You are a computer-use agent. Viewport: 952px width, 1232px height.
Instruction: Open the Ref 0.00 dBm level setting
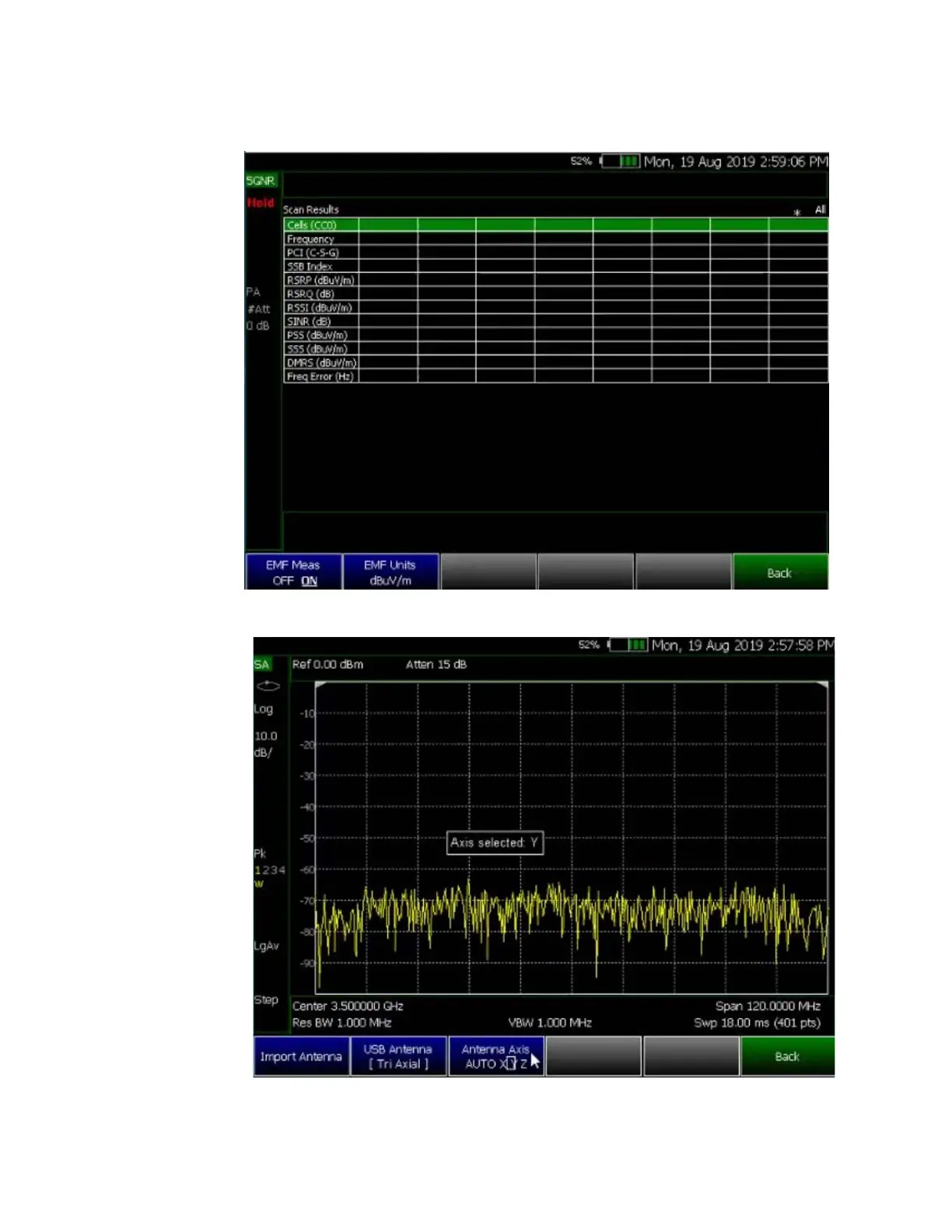pyautogui.click(x=327, y=665)
